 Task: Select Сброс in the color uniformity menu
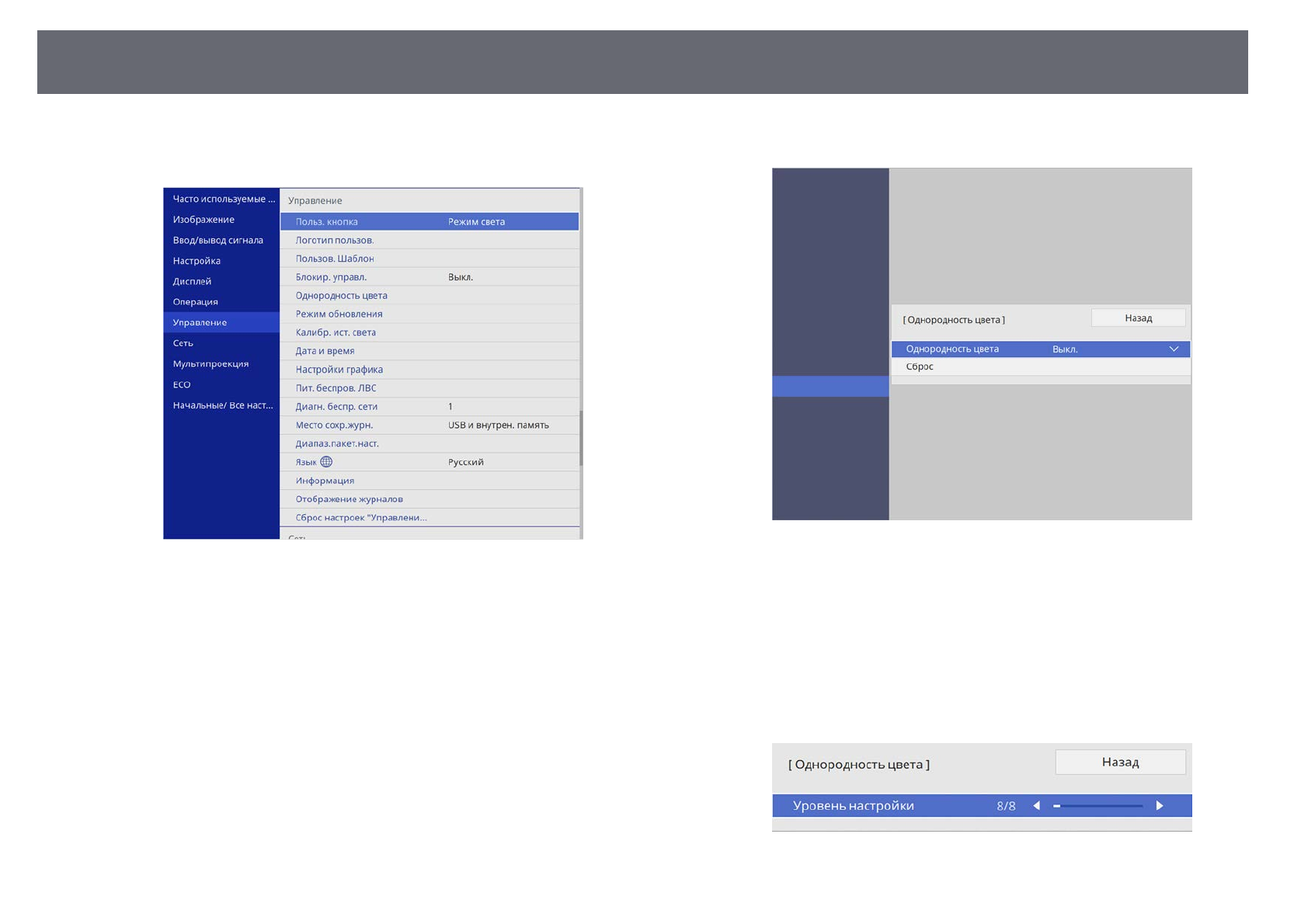click(x=920, y=366)
